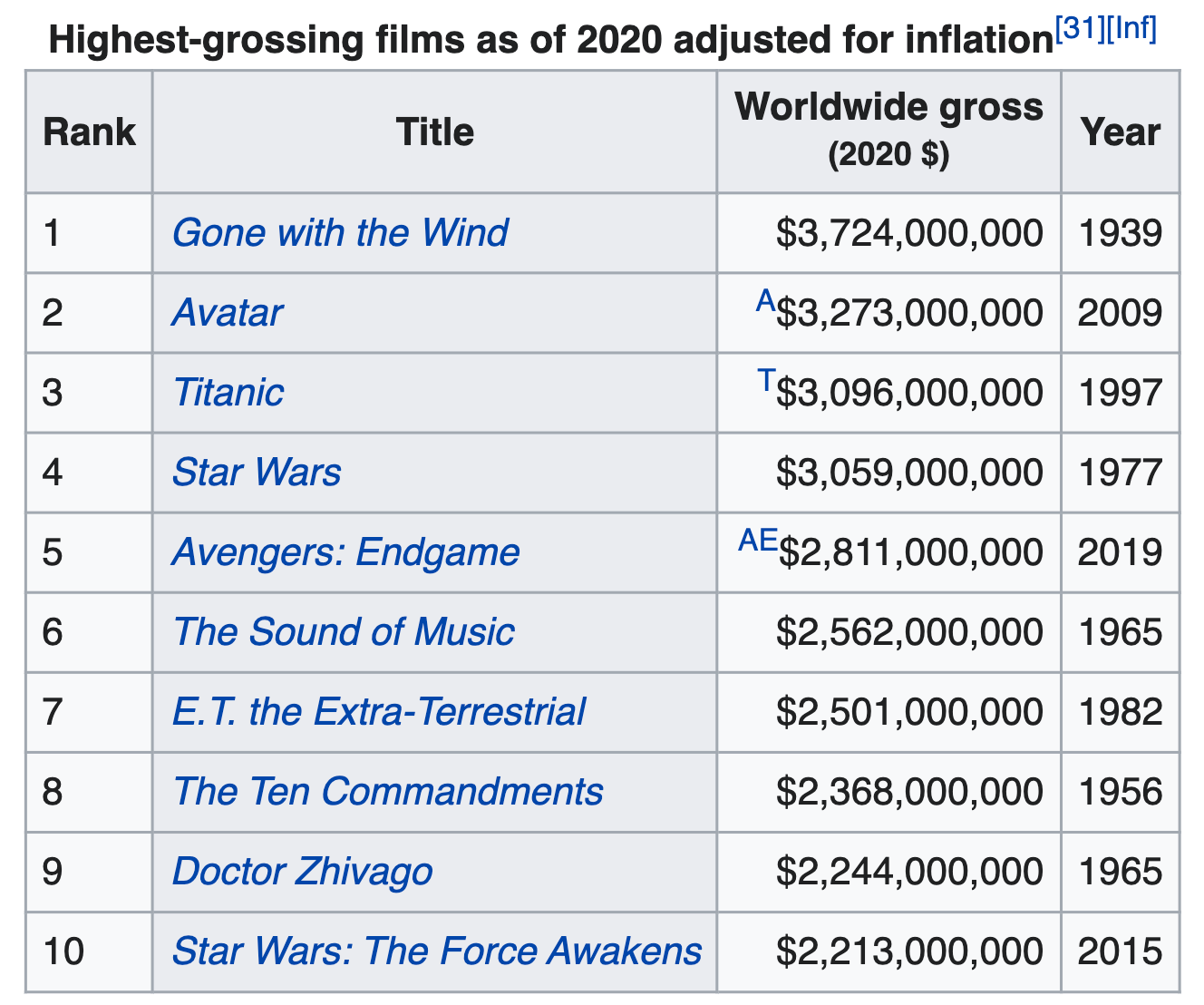Click superscript AE note beside Endgame gross
The image size is (1204, 1005).
tap(757, 541)
